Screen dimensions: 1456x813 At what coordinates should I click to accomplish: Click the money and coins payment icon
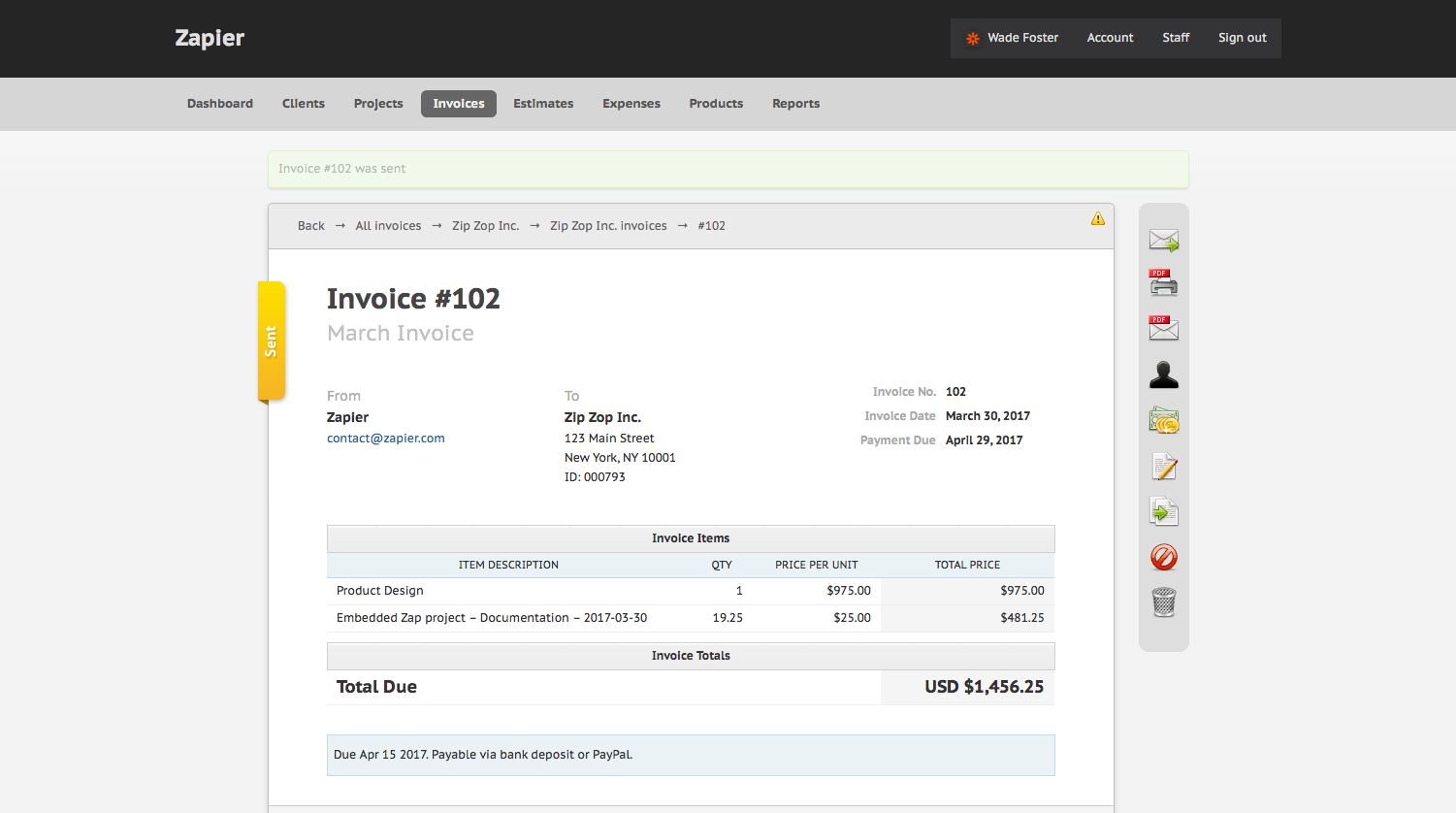point(1163,421)
